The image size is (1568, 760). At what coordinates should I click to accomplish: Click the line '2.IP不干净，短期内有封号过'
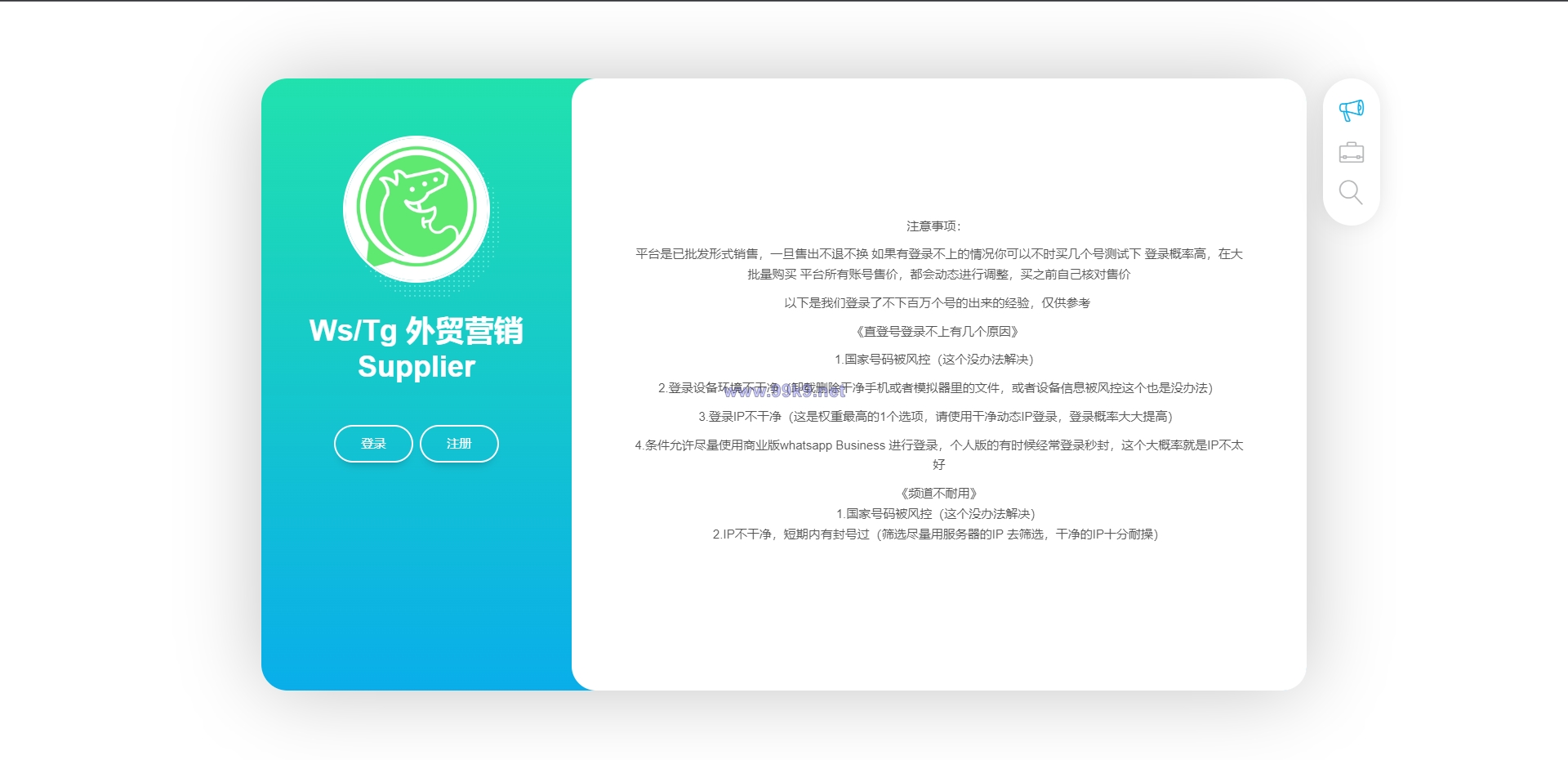pyautogui.click(x=936, y=534)
